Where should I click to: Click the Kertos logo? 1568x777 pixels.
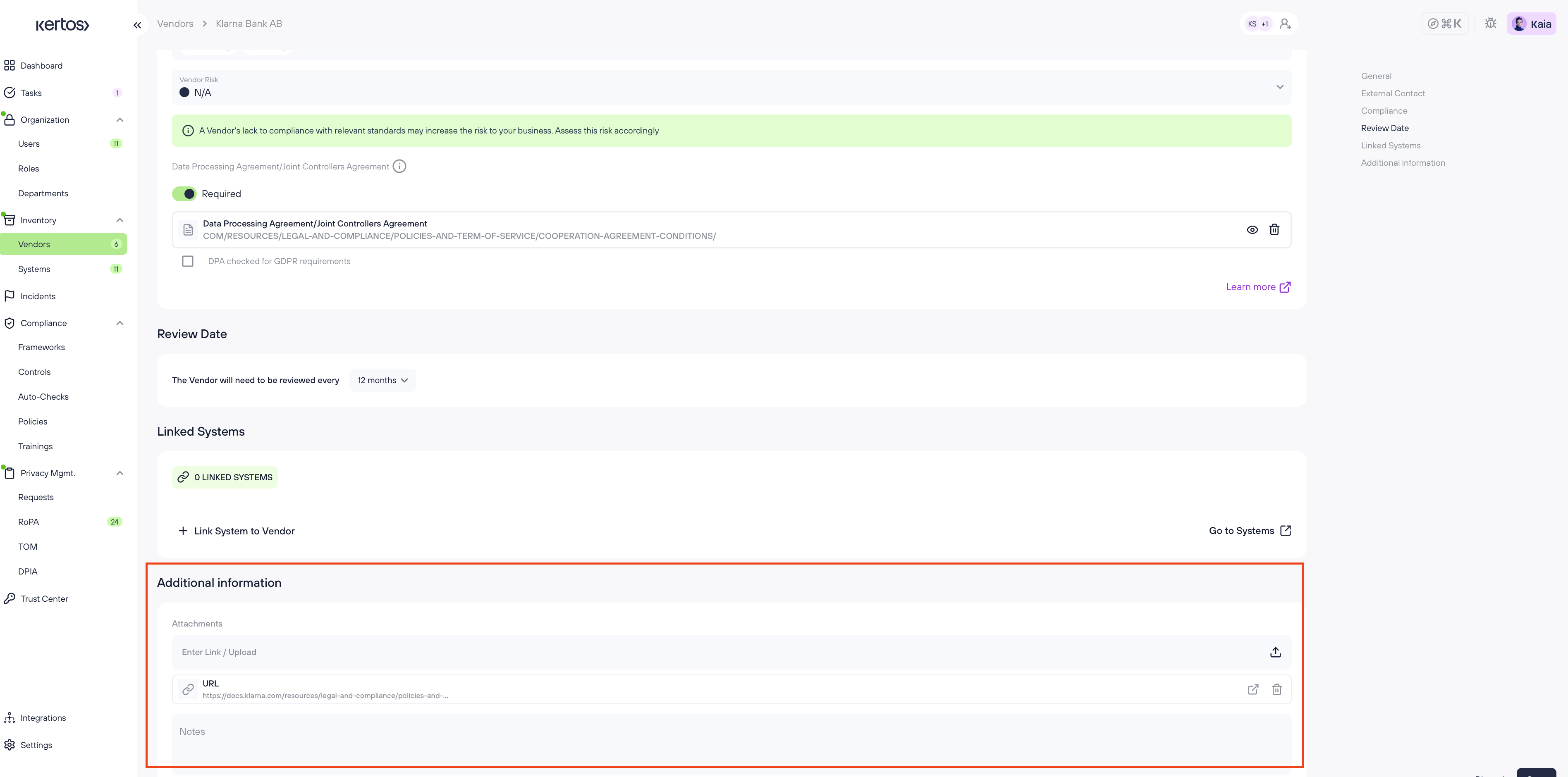point(62,24)
